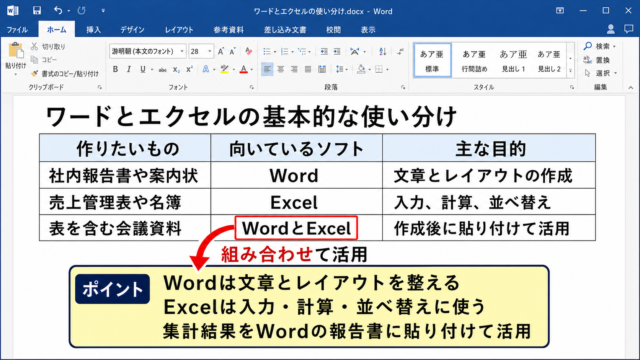
Task: Click the Asian layout (拡張書式) icon
Action: 355,51
